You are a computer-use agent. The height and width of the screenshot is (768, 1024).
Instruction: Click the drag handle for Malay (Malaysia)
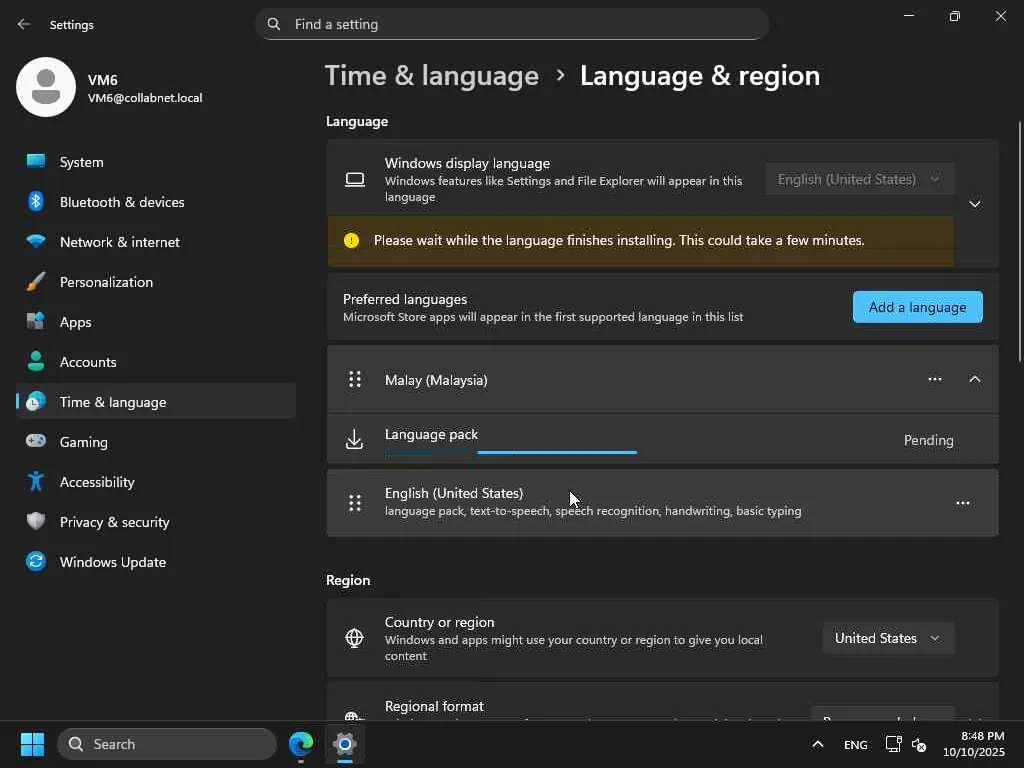tap(355, 379)
